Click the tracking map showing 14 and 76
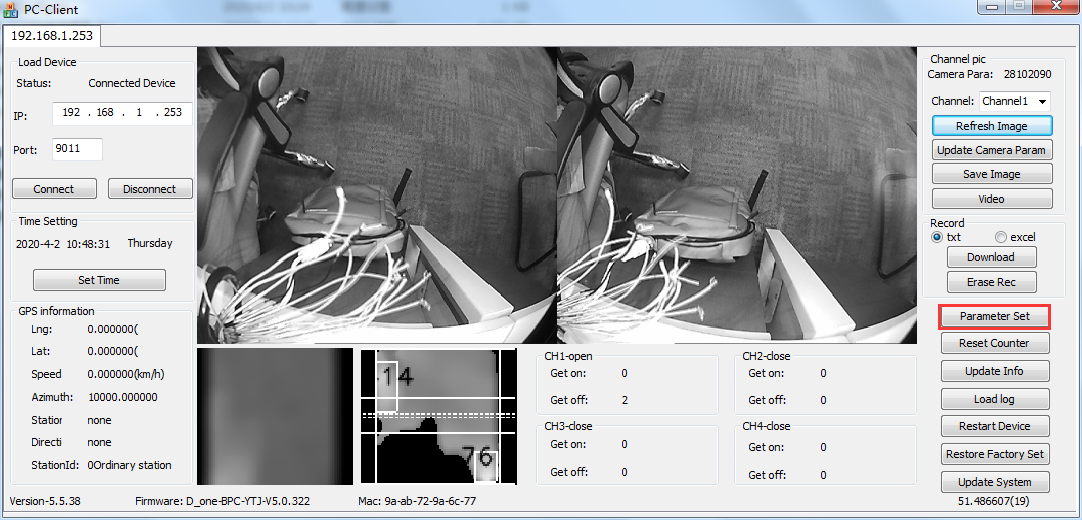 tap(439, 417)
